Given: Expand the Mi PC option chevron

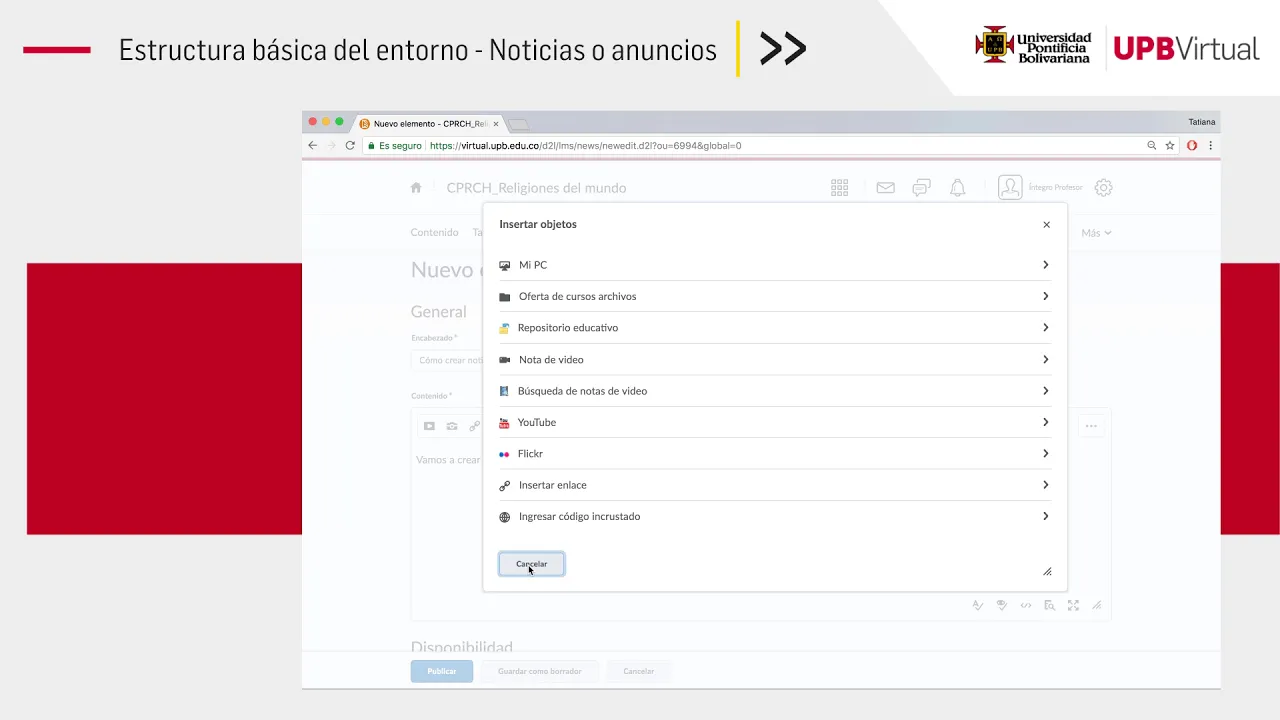Looking at the screenshot, I should (x=1045, y=265).
